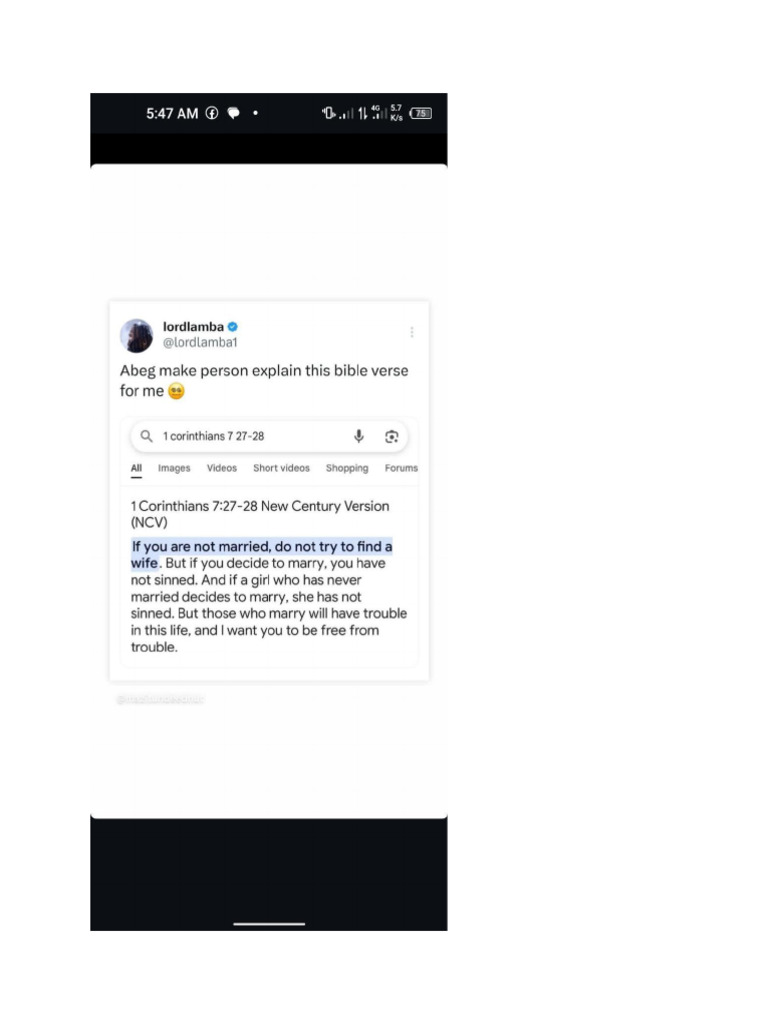The image size is (768, 1024).
Task: Open the three-dot tweet options menu
Action: pyautogui.click(x=411, y=332)
